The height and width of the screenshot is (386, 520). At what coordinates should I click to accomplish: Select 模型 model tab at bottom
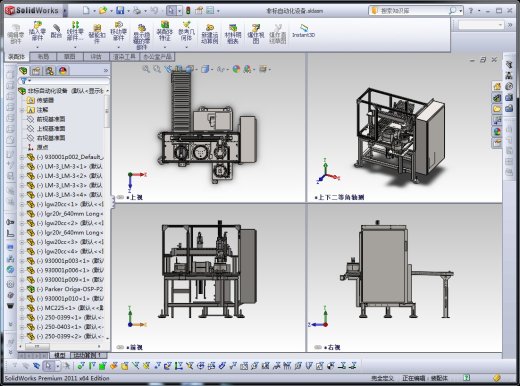[60, 355]
